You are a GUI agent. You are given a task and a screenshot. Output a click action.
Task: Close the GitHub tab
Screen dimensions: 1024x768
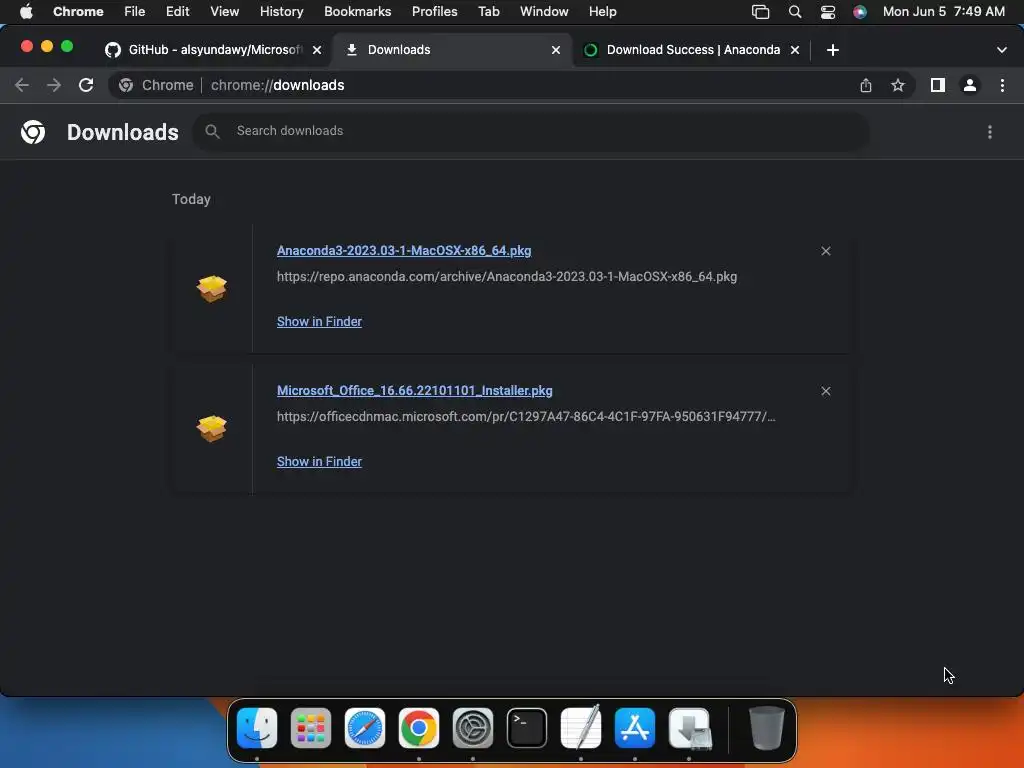tap(317, 50)
